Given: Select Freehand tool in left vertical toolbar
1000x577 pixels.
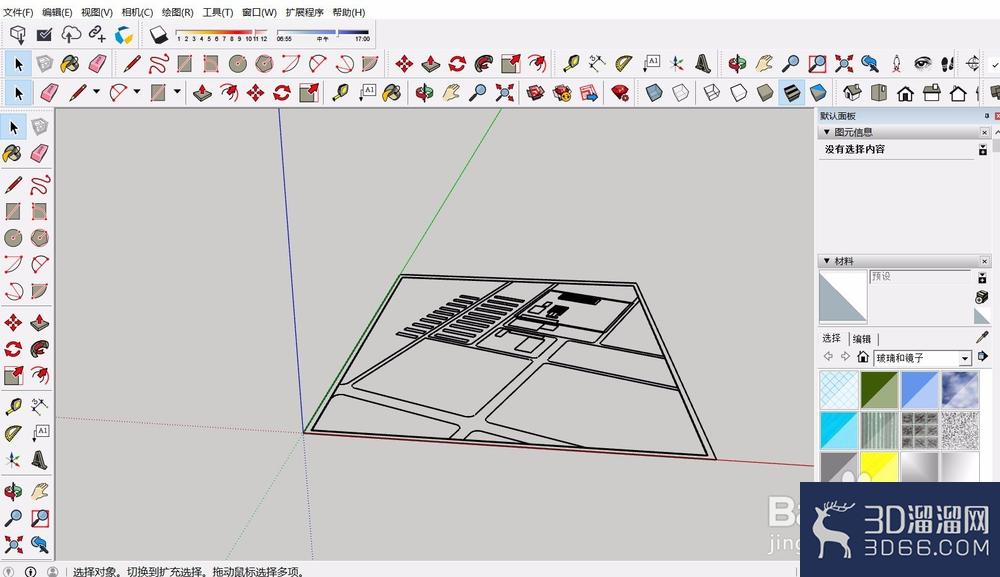Looking at the screenshot, I should point(40,185).
